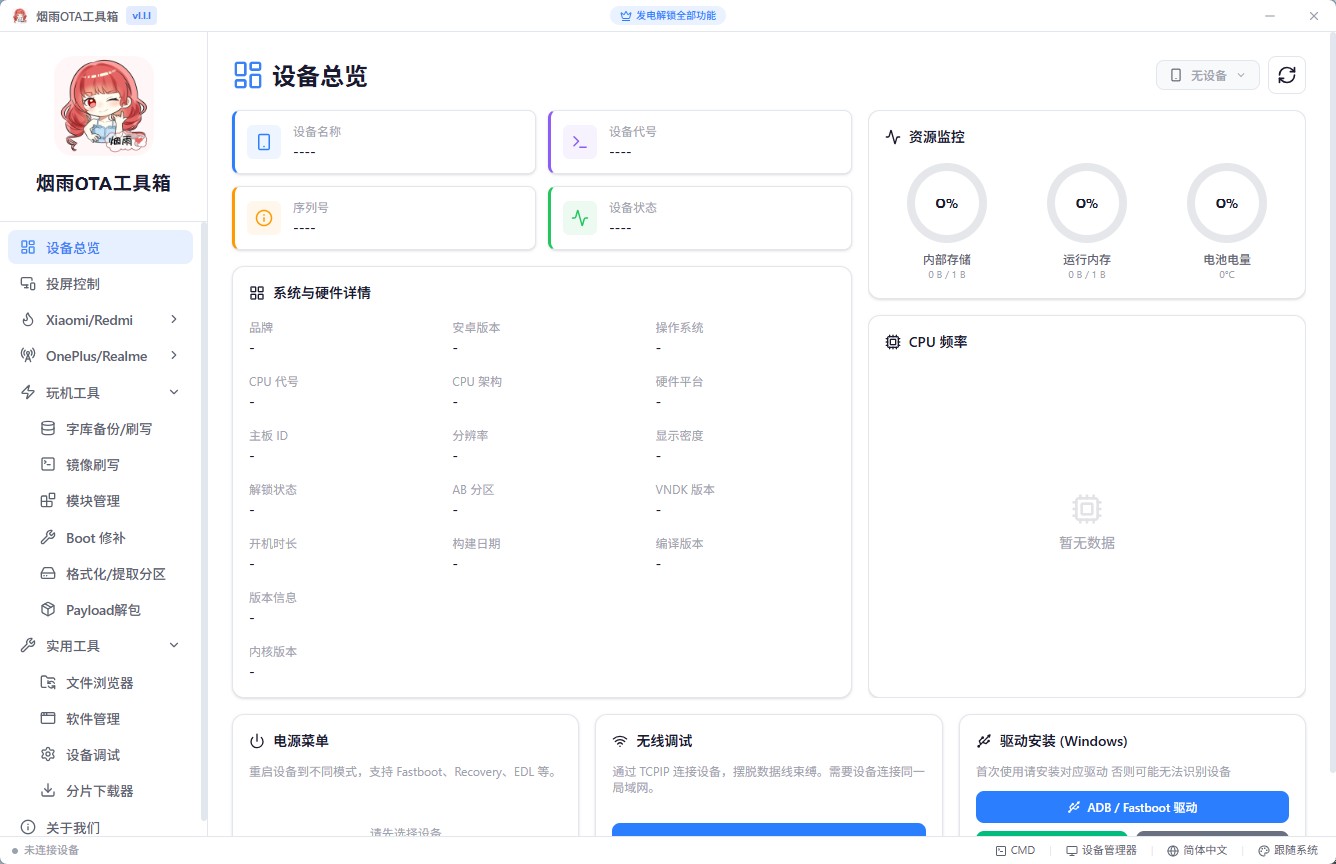Click the 关于我们 info icon
Screen dimensions: 1336x864
pos(28,827)
